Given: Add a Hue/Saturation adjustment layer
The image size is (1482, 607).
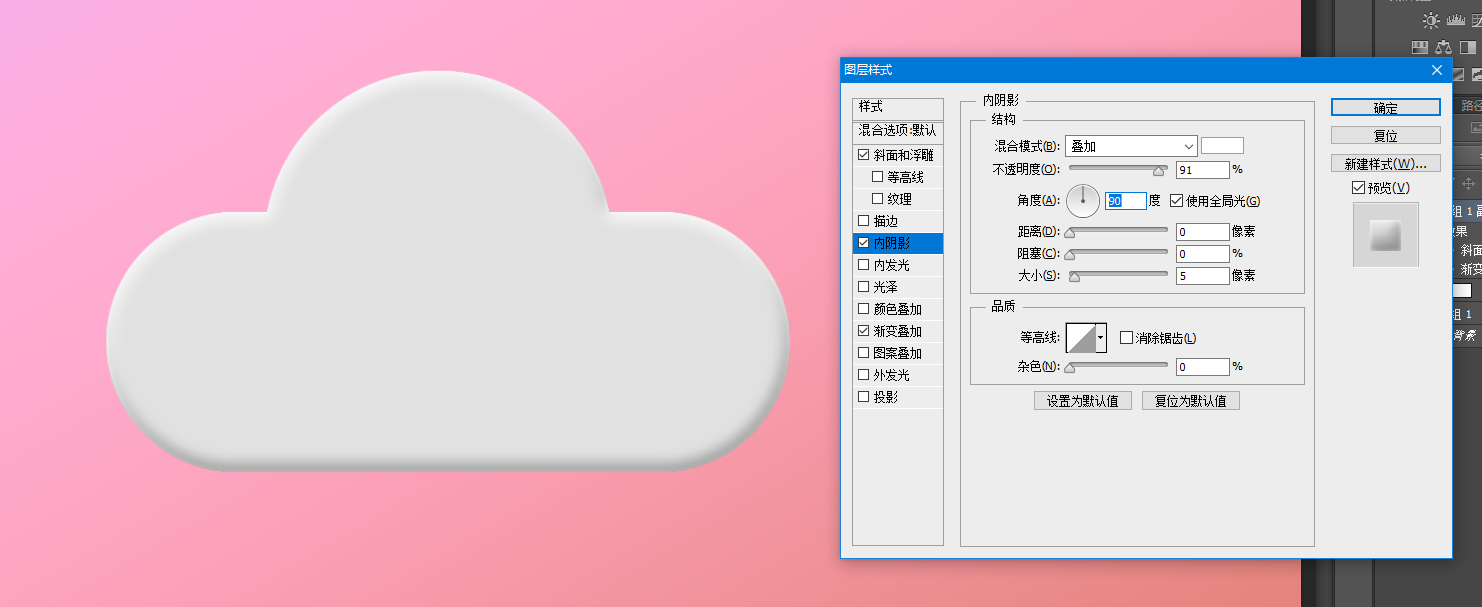Looking at the screenshot, I should [x=1419, y=46].
